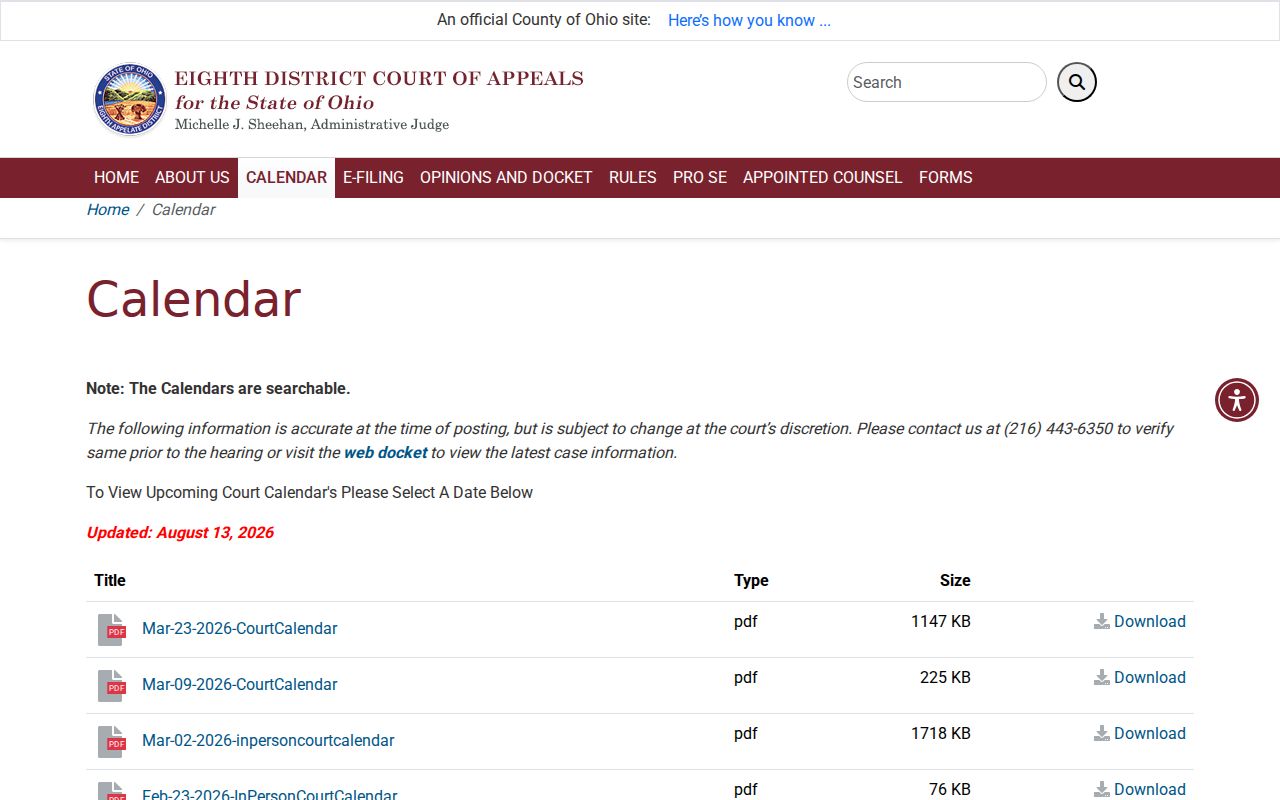Click the Size column header
Image resolution: width=1280 pixels, height=800 pixels.
point(955,580)
